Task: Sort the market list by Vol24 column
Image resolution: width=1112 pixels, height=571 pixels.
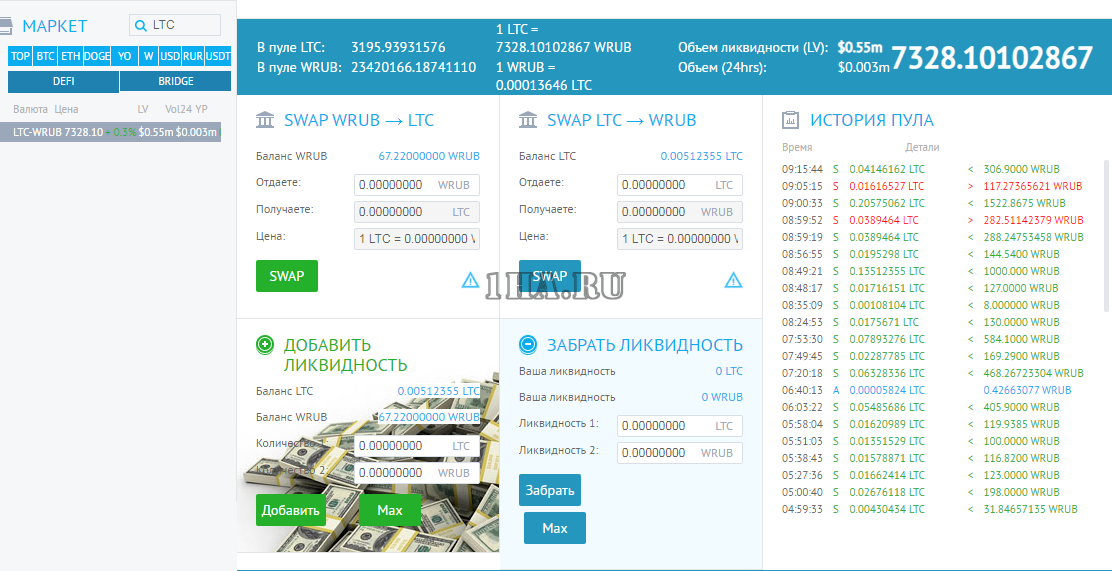Action: tap(178, 109)
